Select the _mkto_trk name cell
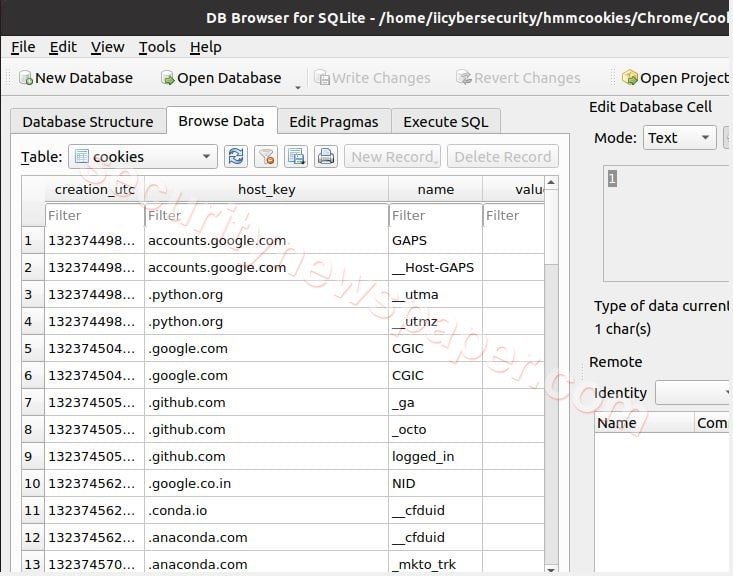Viewport: 733px width, 576px height. pos(435,564)
